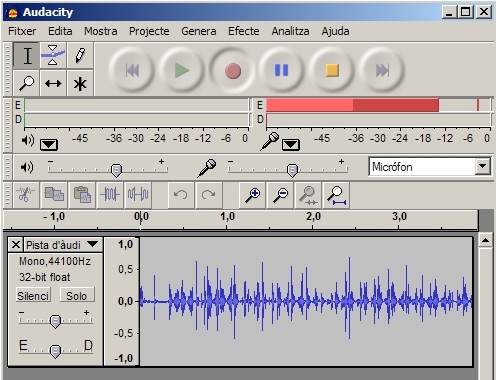Screen dimensions: 496x380
Task: Click output speaker icon in meter toolbar
Action: coord(28,140)
